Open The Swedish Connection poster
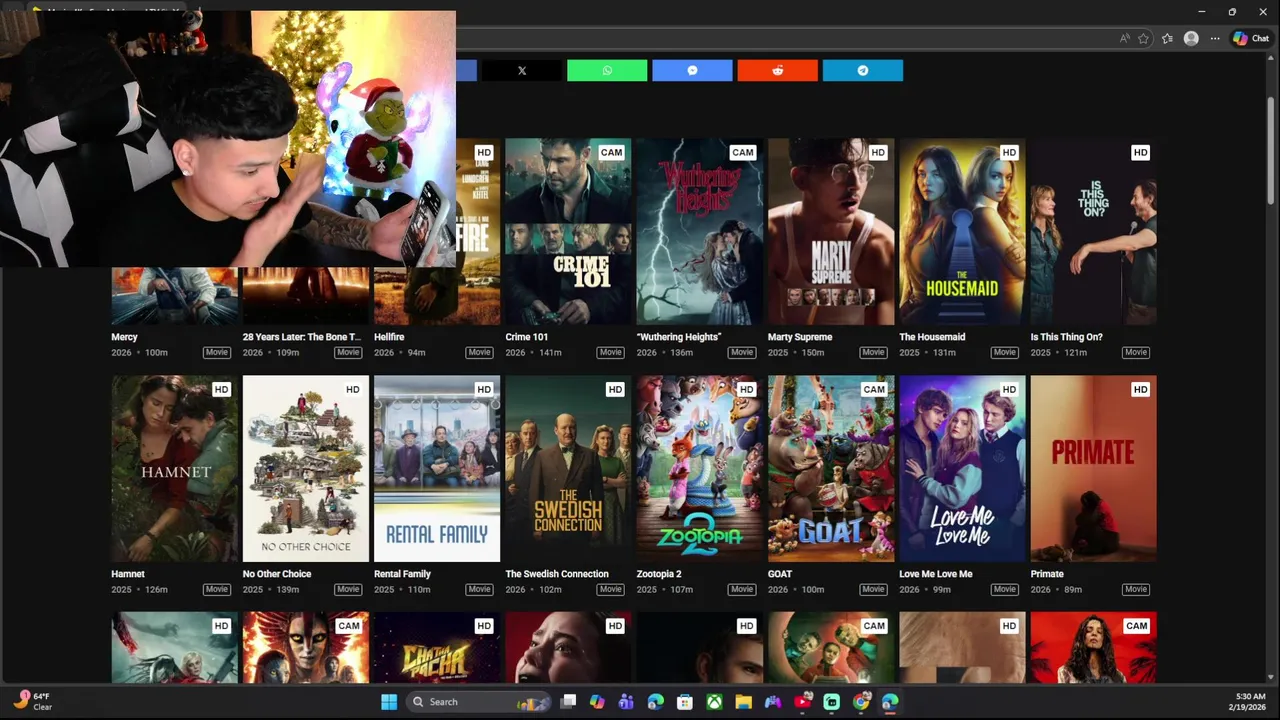This screenshot has width=1280, height=720. click(568, 469)
